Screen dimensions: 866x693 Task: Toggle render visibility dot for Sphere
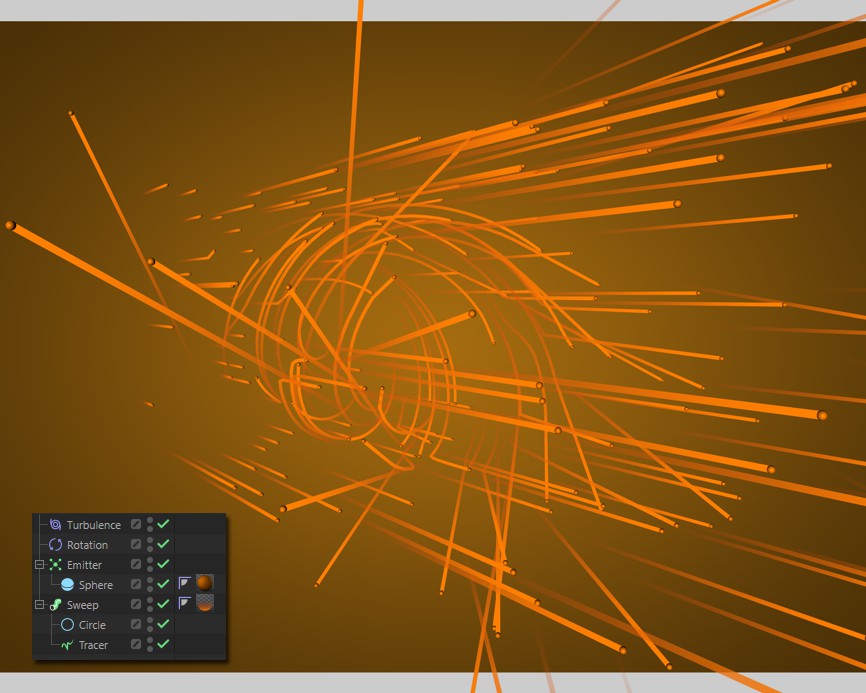coord(150,589)
